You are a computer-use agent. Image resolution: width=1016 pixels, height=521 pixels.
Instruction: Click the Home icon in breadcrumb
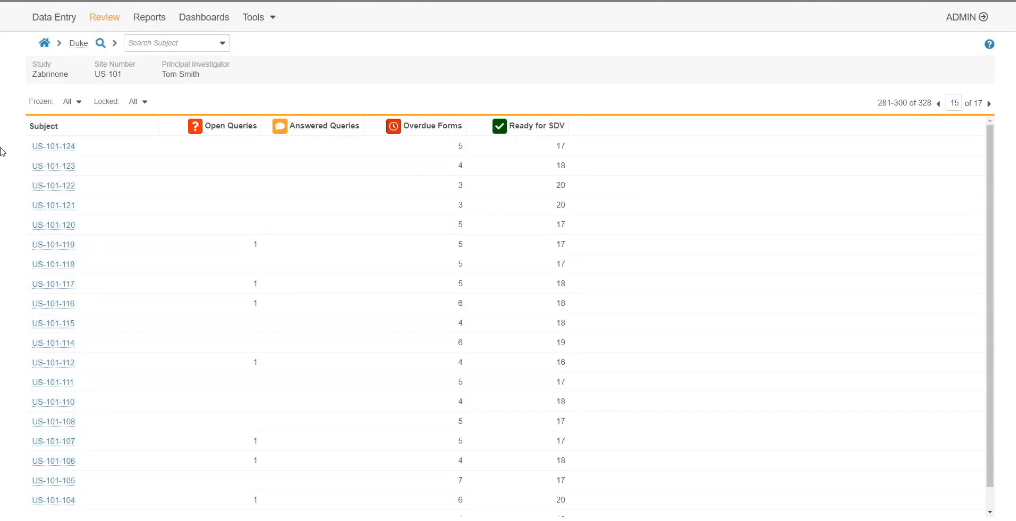click(x=44, y=43)
